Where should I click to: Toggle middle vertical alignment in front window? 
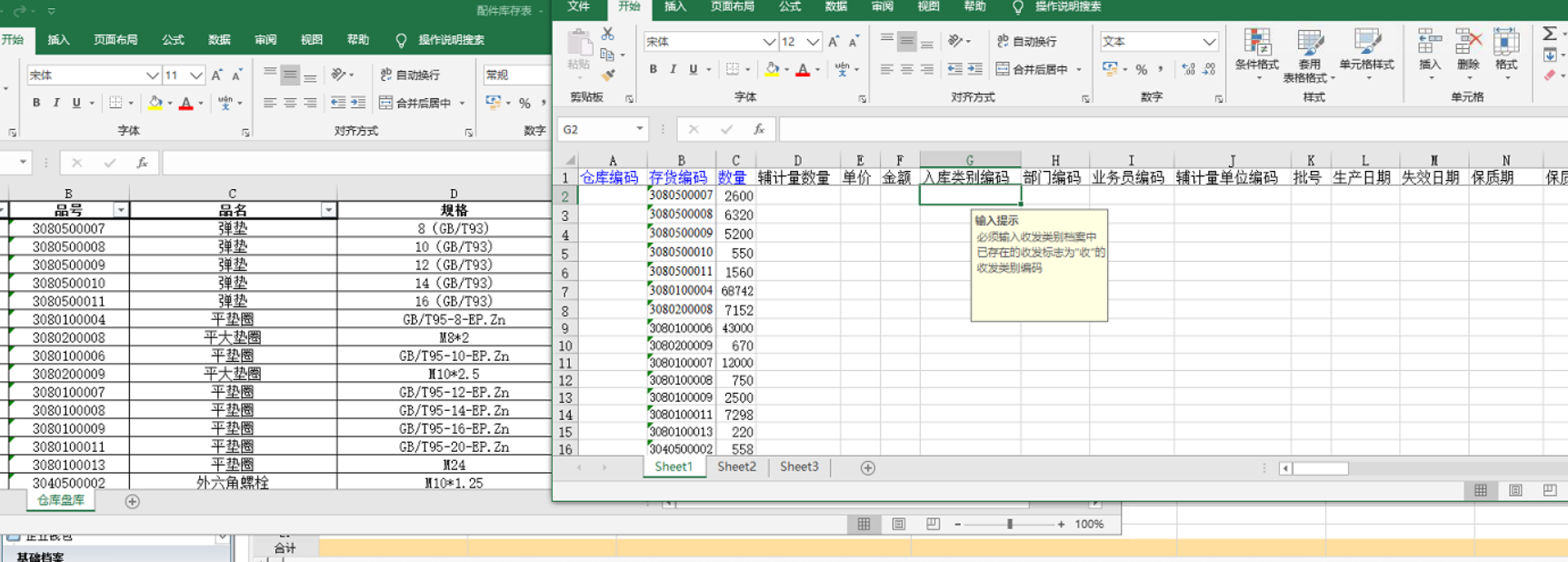(x=906, y=42)
